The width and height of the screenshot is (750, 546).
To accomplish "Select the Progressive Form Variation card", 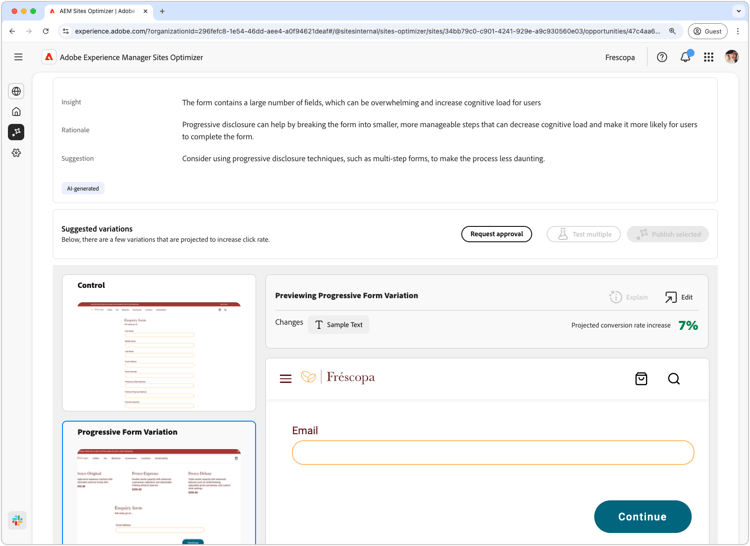I will coord(159,483).
